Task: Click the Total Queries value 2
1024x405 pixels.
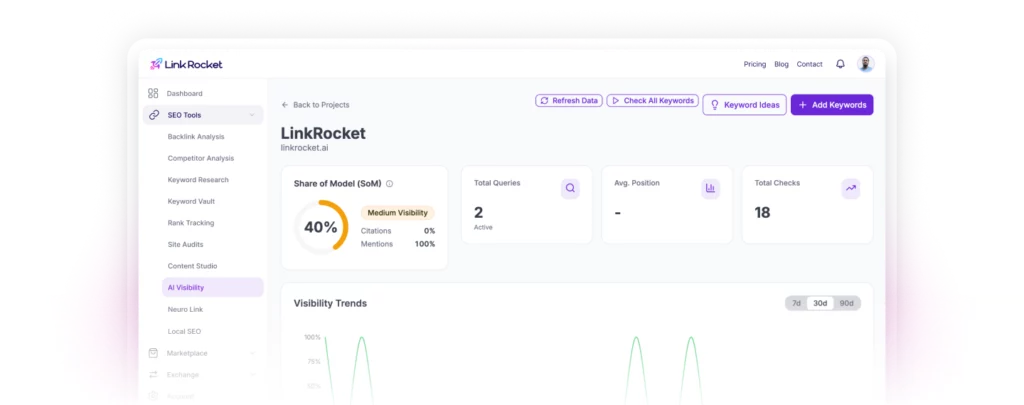Action: 479,212
